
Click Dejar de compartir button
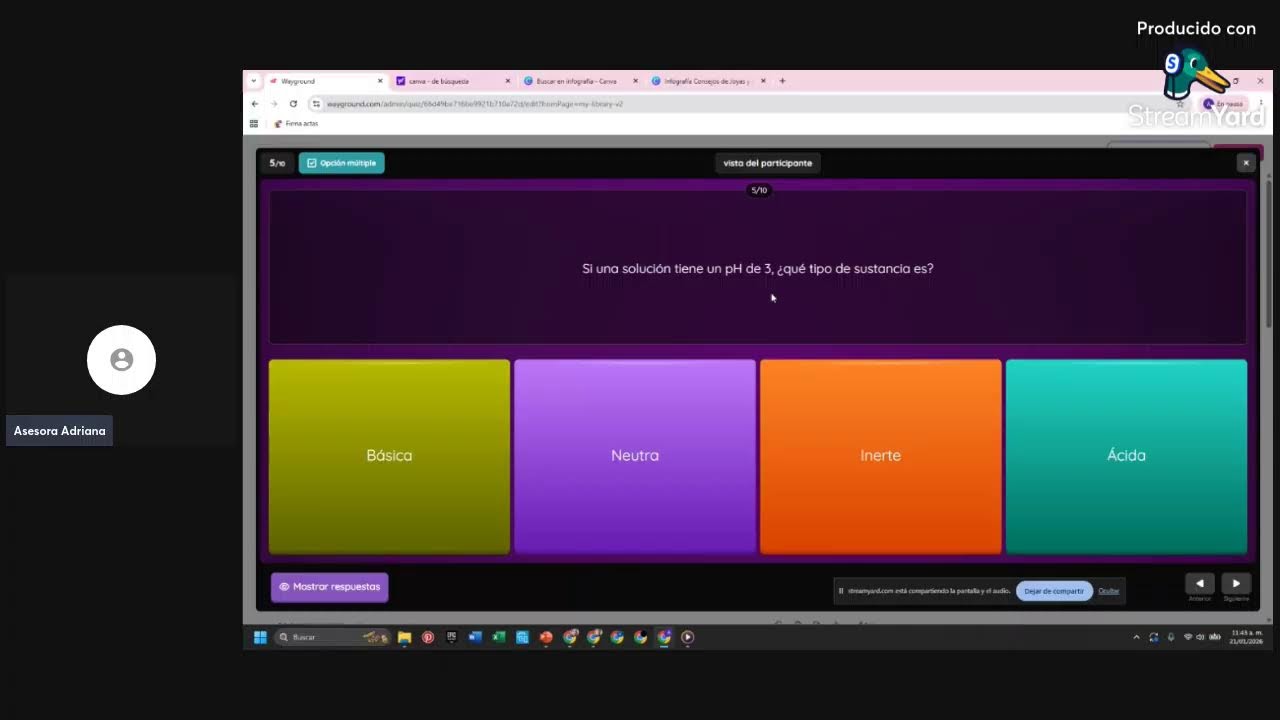pos(1054,591)
